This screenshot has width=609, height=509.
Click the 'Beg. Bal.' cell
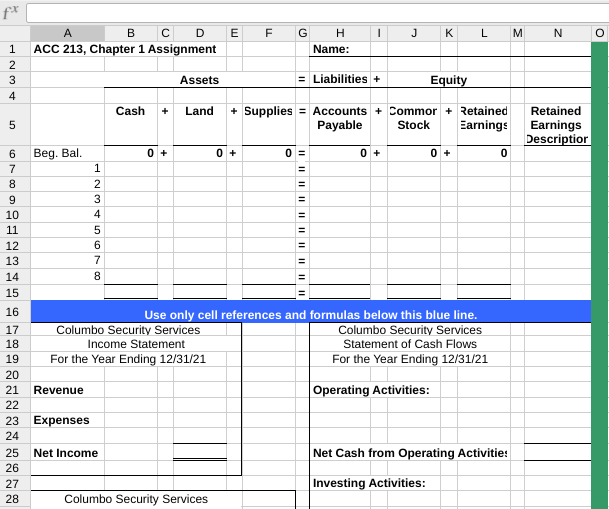[x=67, y=153]
